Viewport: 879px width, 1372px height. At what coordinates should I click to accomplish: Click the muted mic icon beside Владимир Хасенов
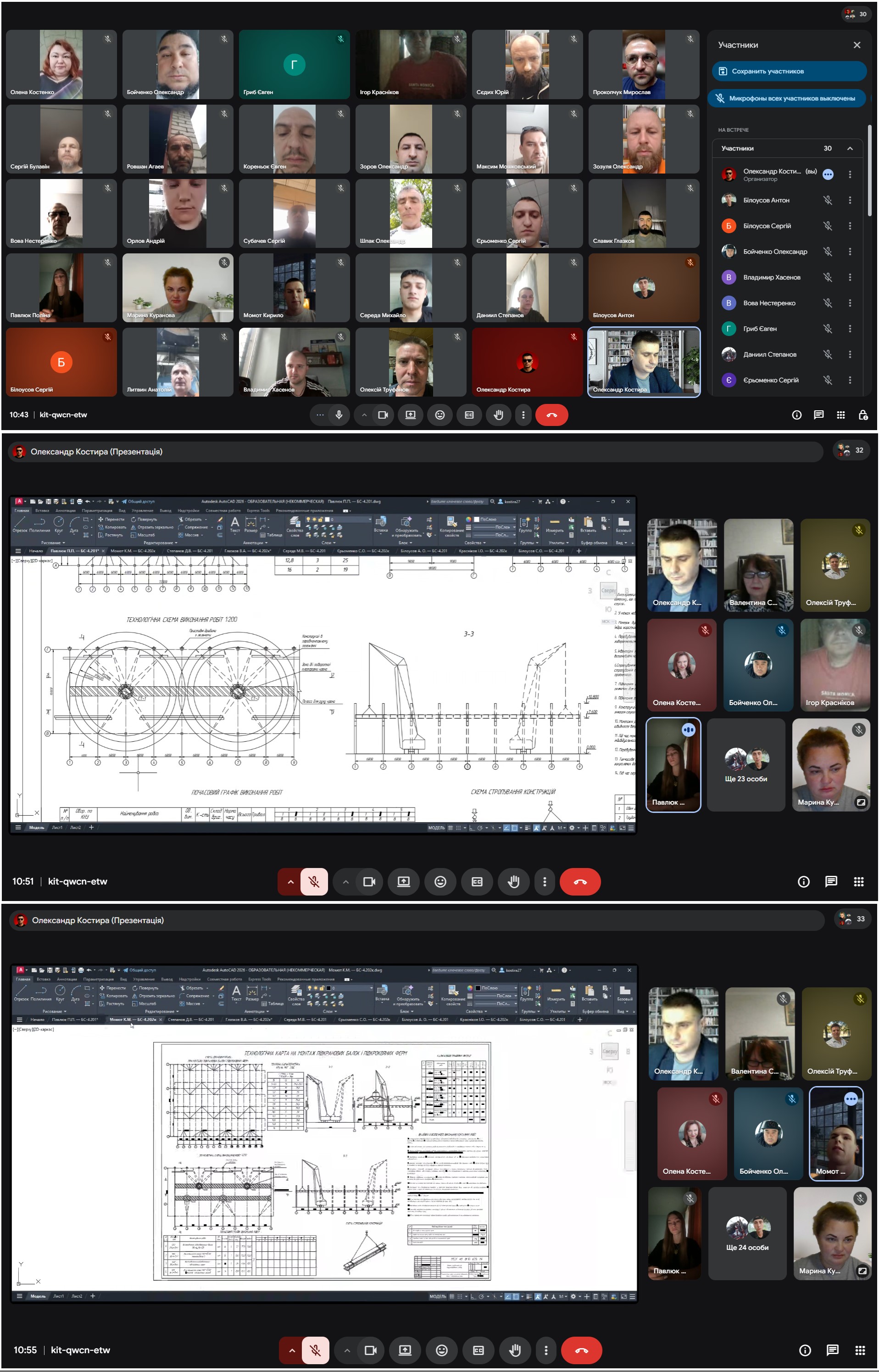(828, 278)
